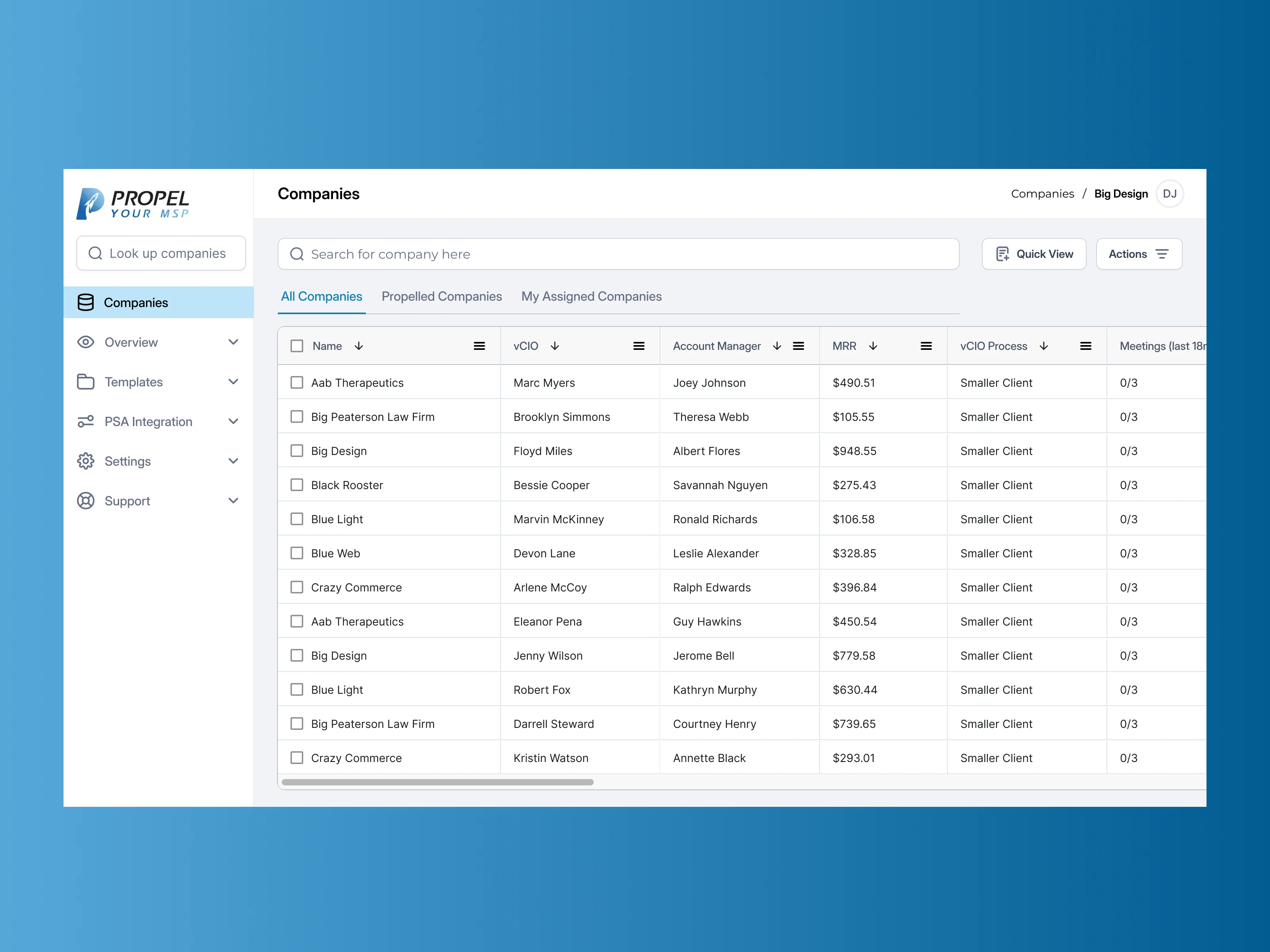Expand the Settings chevron

pyautogui.click(x=233, y=461)
